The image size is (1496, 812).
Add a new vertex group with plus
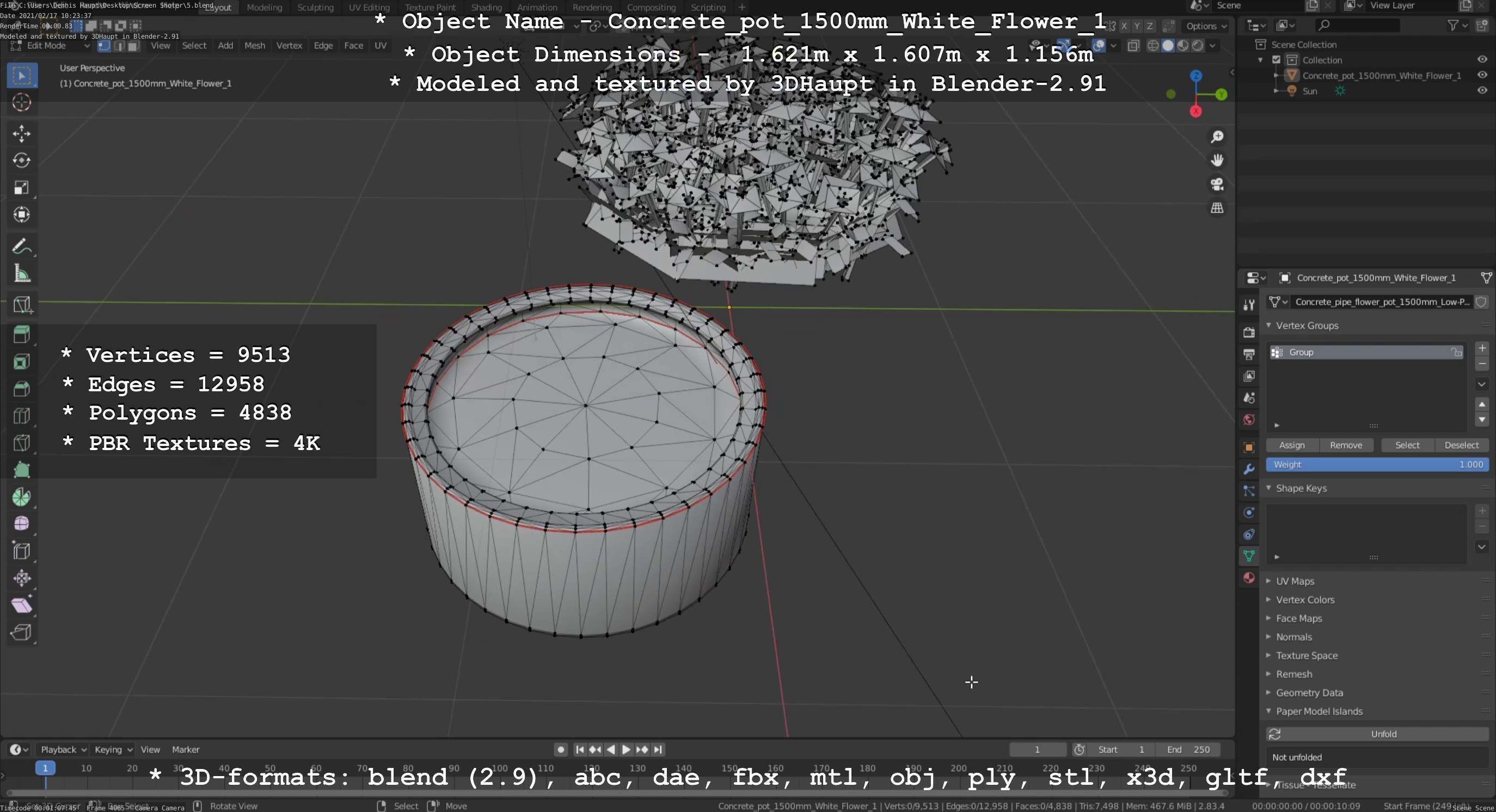click(1482, 348)
